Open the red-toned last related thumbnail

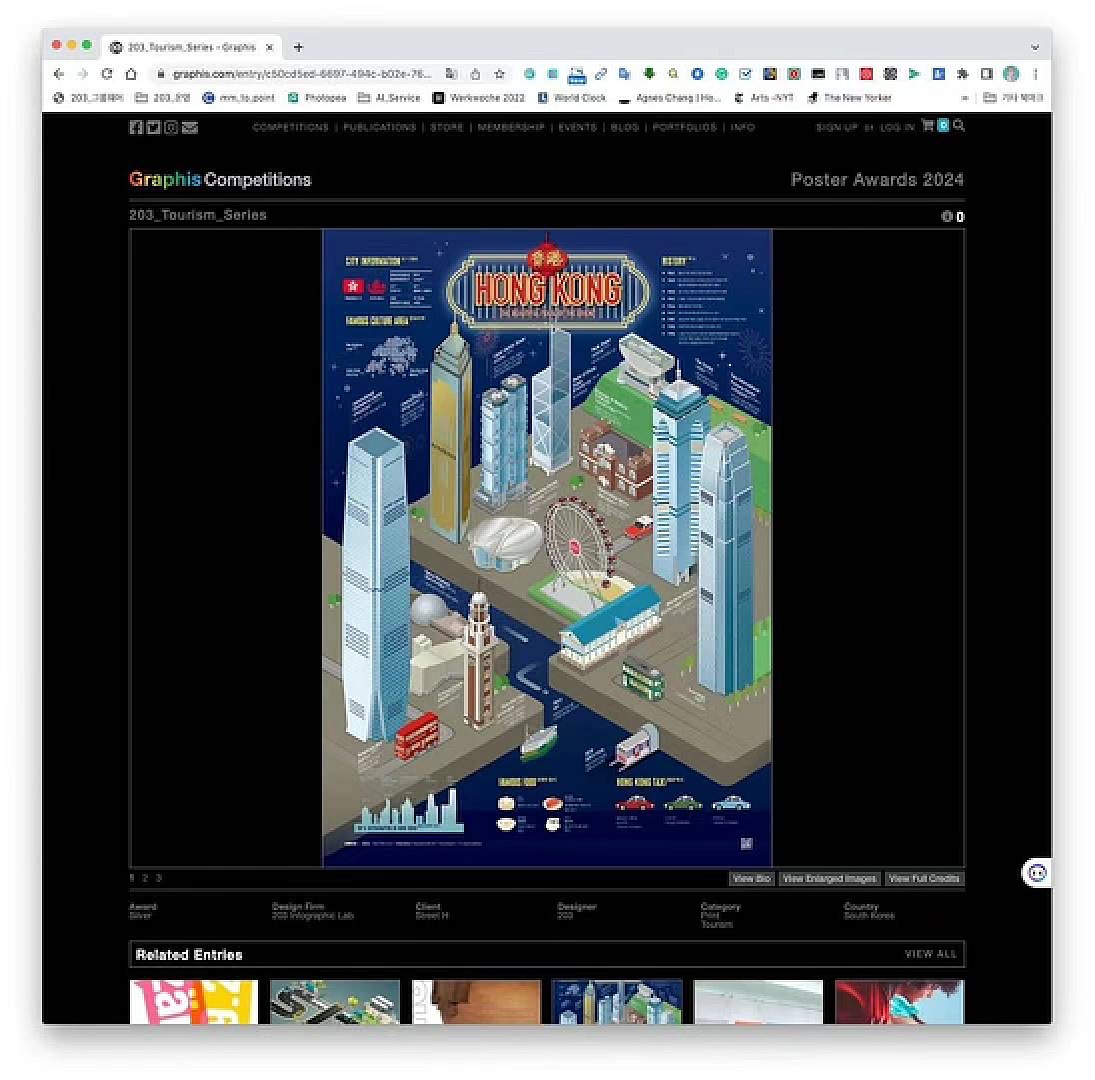click(x=899, y=1002)
